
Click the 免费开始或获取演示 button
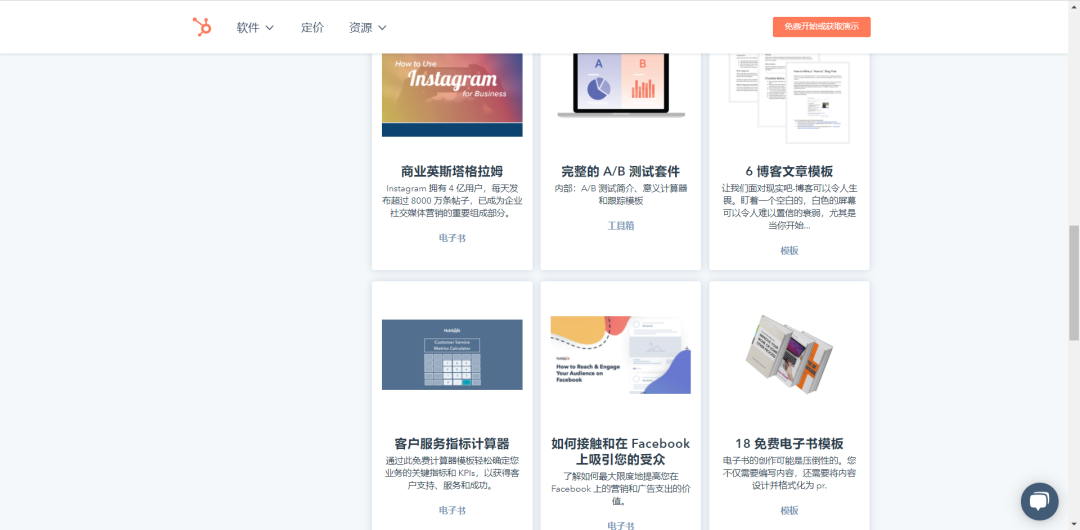coord(821,27)
